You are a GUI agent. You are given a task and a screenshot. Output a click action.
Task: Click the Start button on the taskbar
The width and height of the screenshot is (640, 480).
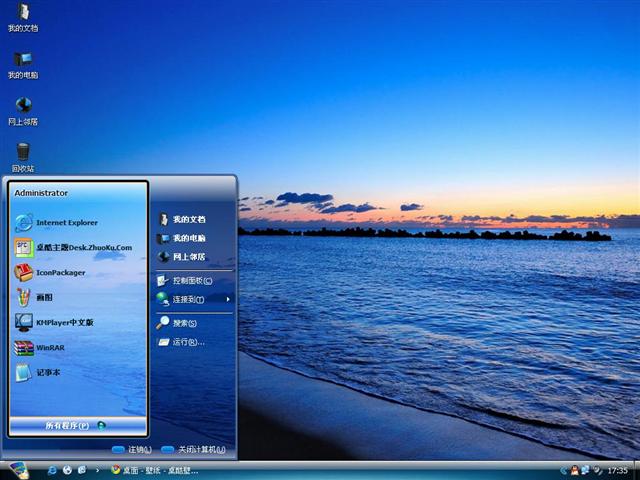click(17, 469)
